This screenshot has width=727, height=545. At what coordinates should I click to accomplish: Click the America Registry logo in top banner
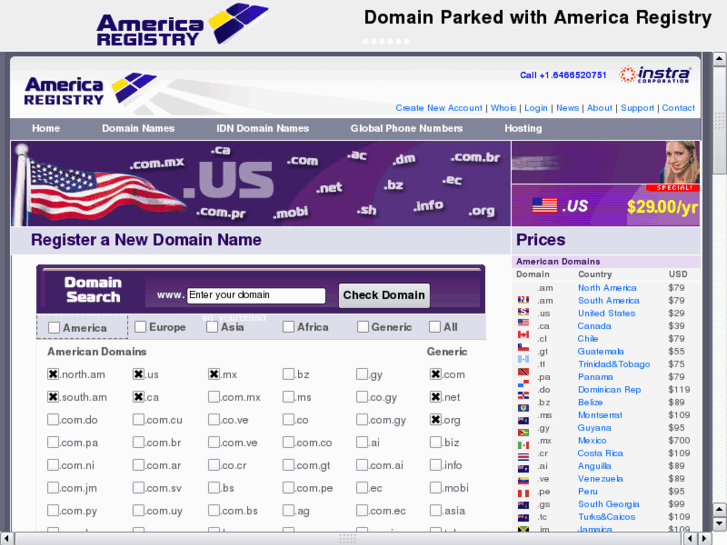181,25
